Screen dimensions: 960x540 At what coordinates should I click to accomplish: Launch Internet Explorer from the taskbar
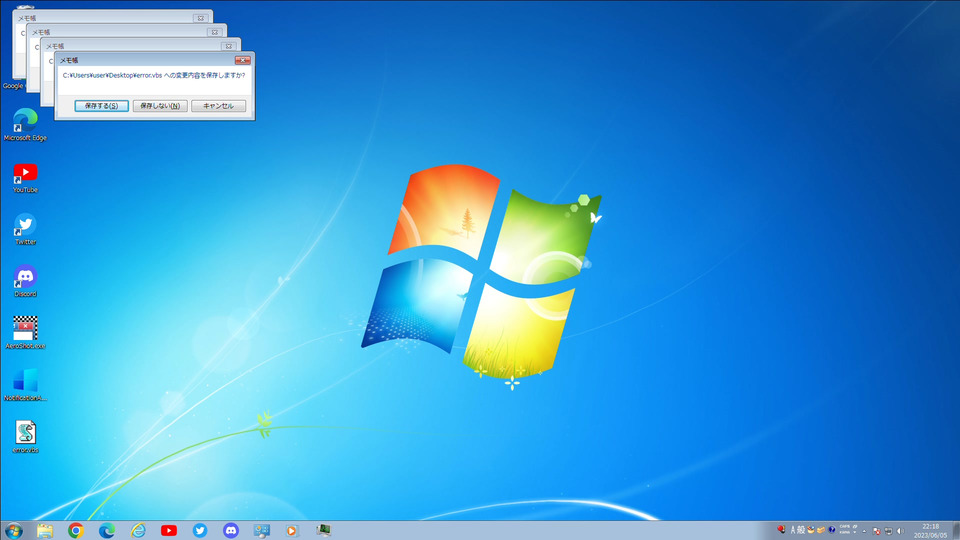(138, 530)
